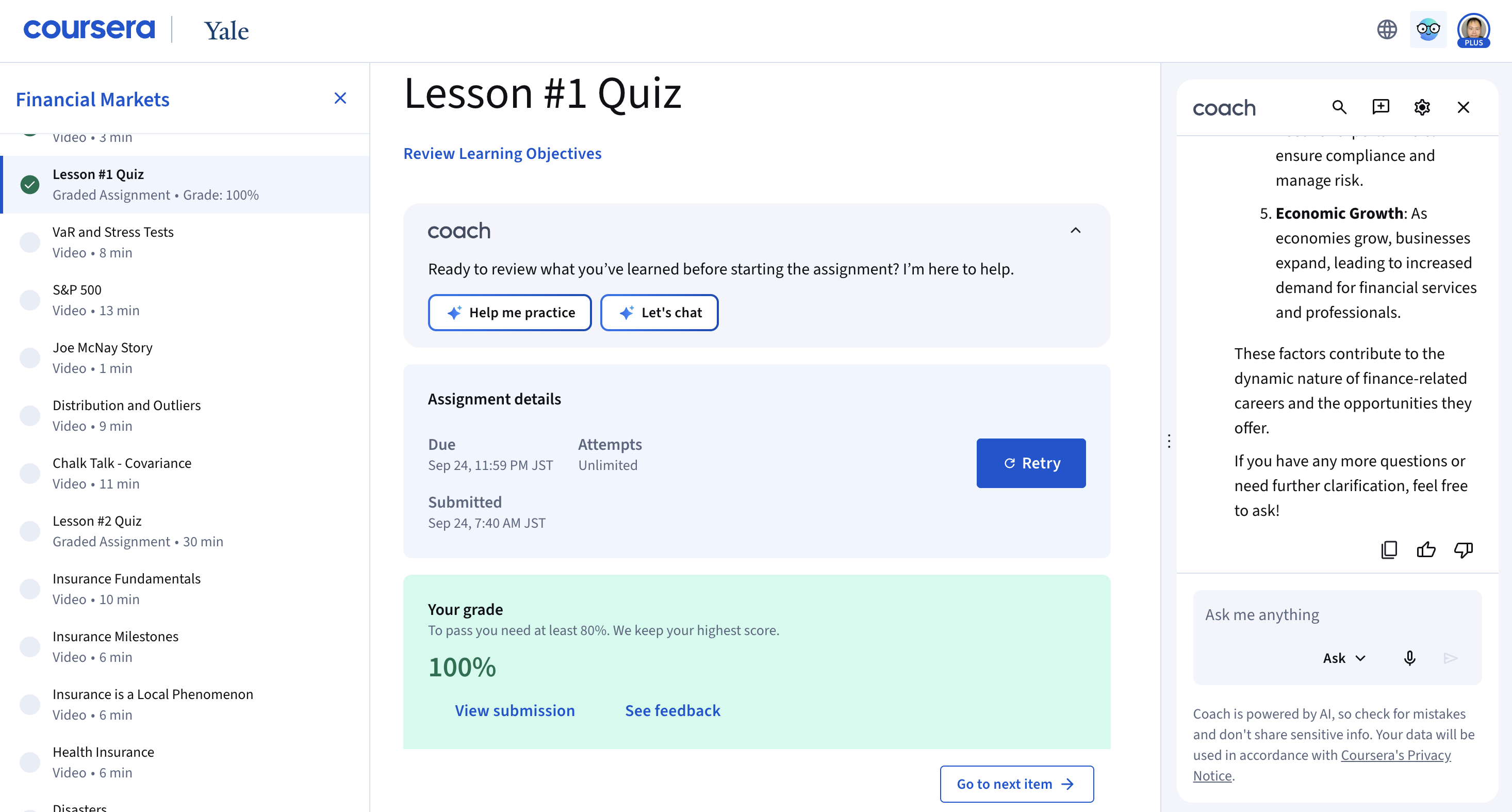Copy the Coach response
Screen dimensions: 1512x812
[x=1389, y=549]
